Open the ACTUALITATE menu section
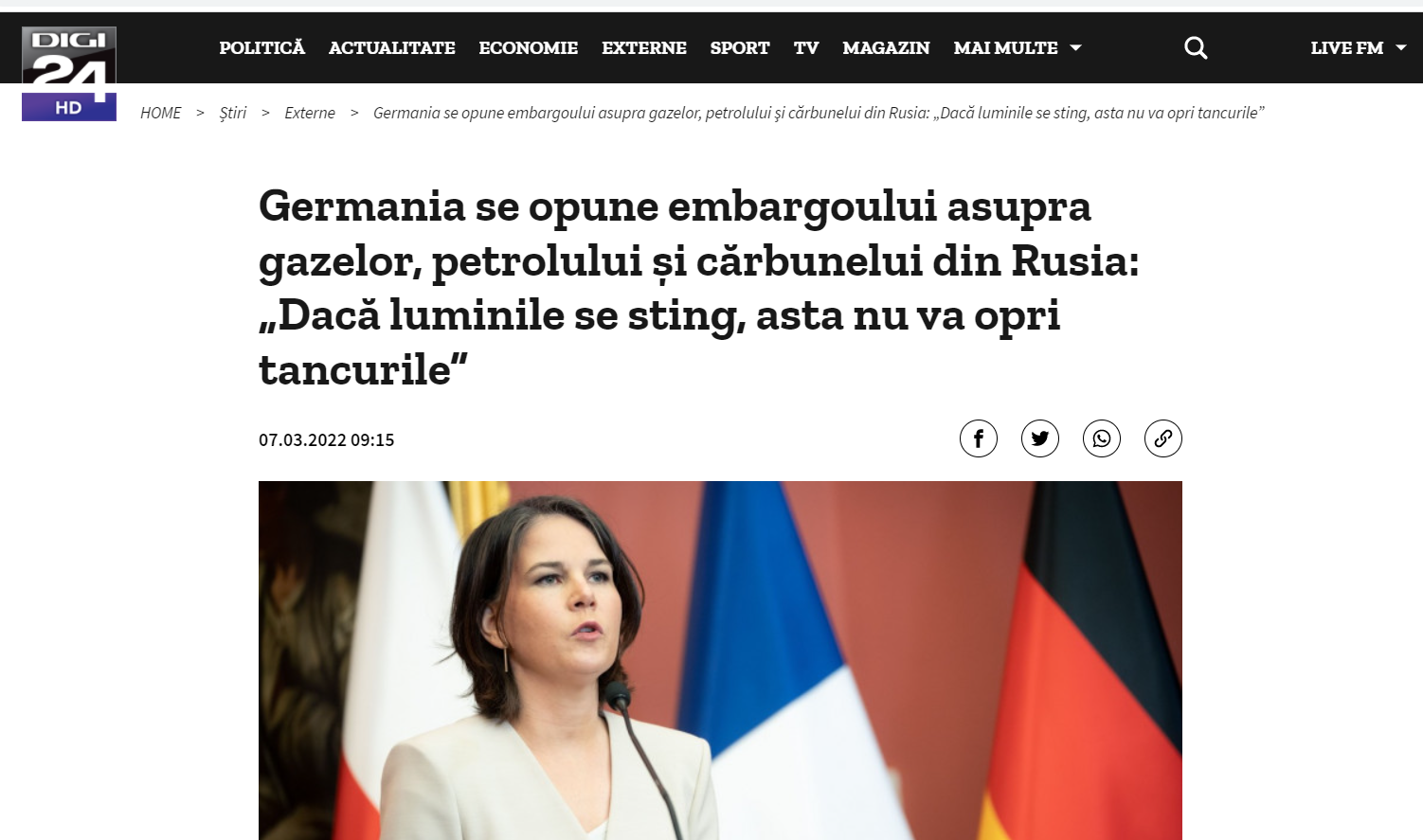The height and width of the screenshot is (840, 1423). coord(392,47)
